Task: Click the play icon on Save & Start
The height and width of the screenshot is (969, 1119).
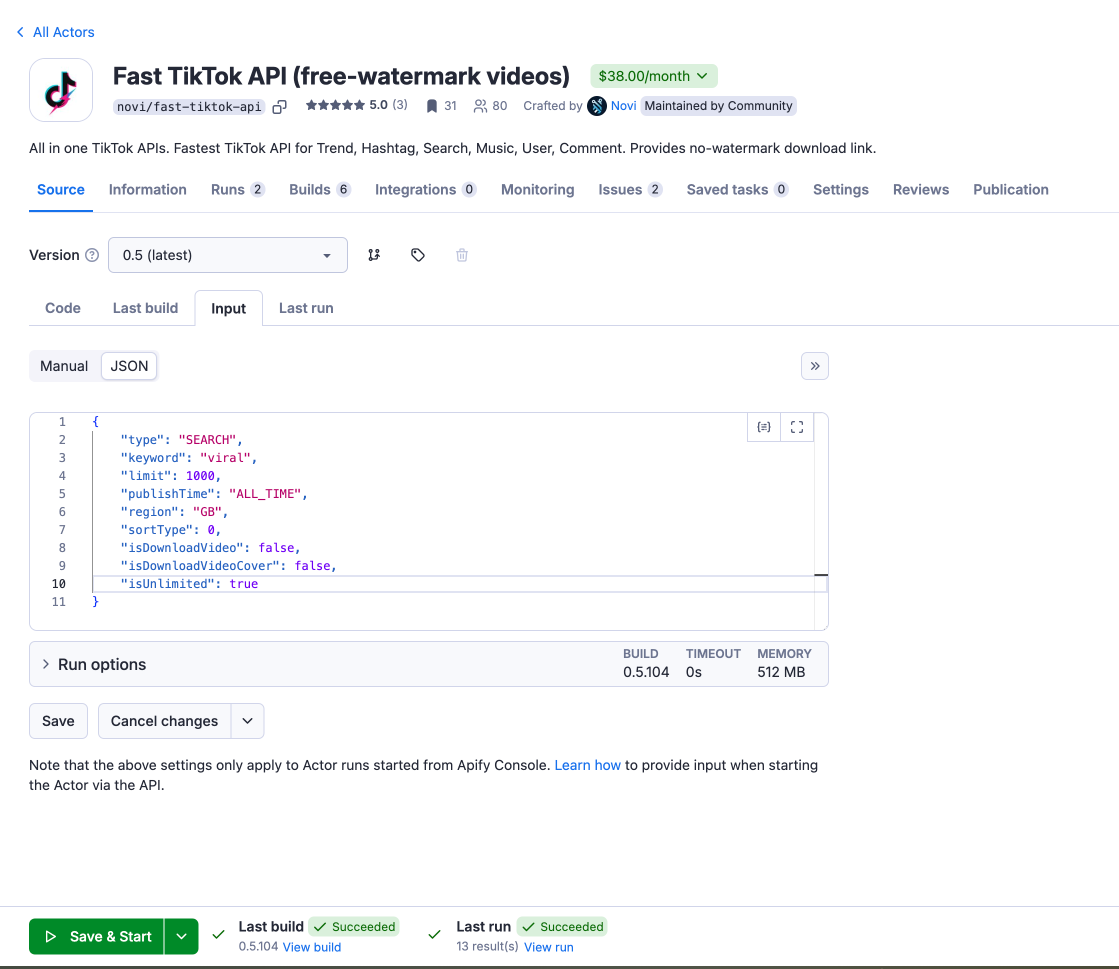Action: [51, 936]
